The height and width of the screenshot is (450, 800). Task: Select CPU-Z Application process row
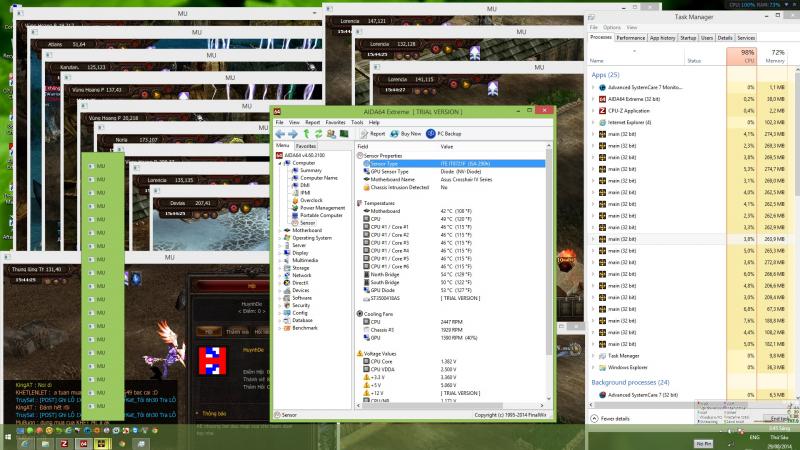[638, 111]
